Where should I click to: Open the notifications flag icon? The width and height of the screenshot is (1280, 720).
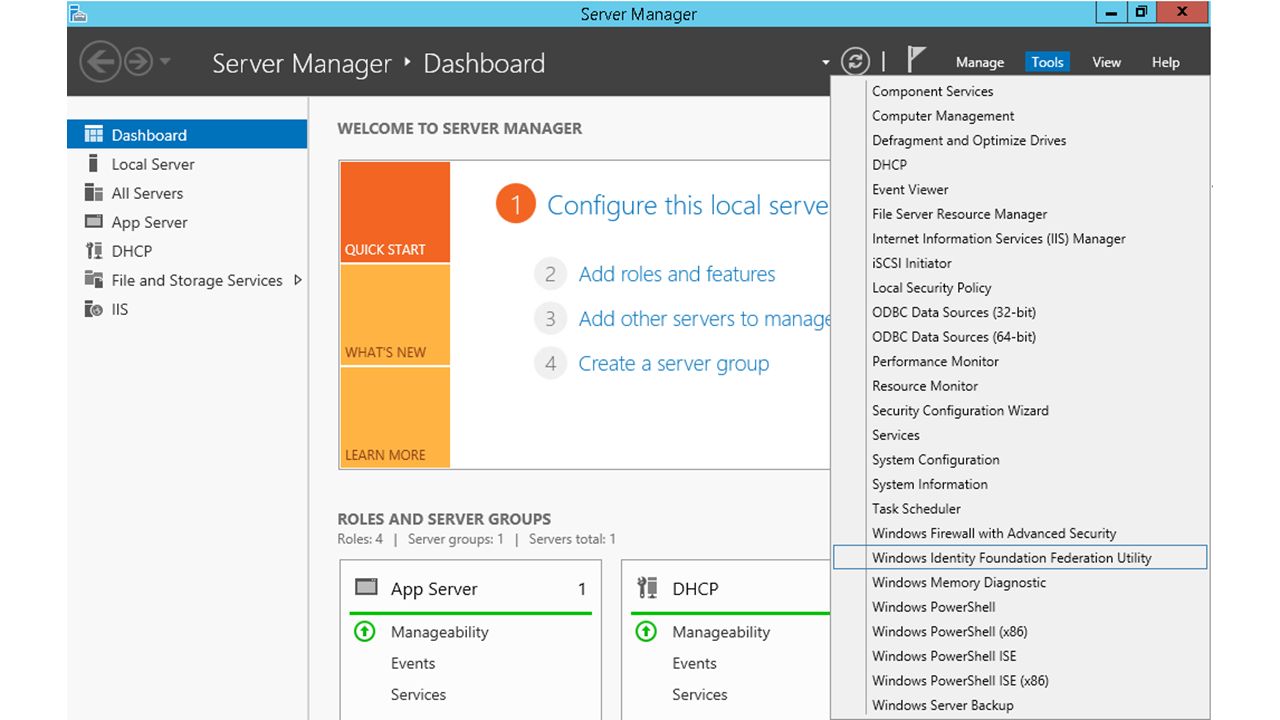(x=915, y=60)
